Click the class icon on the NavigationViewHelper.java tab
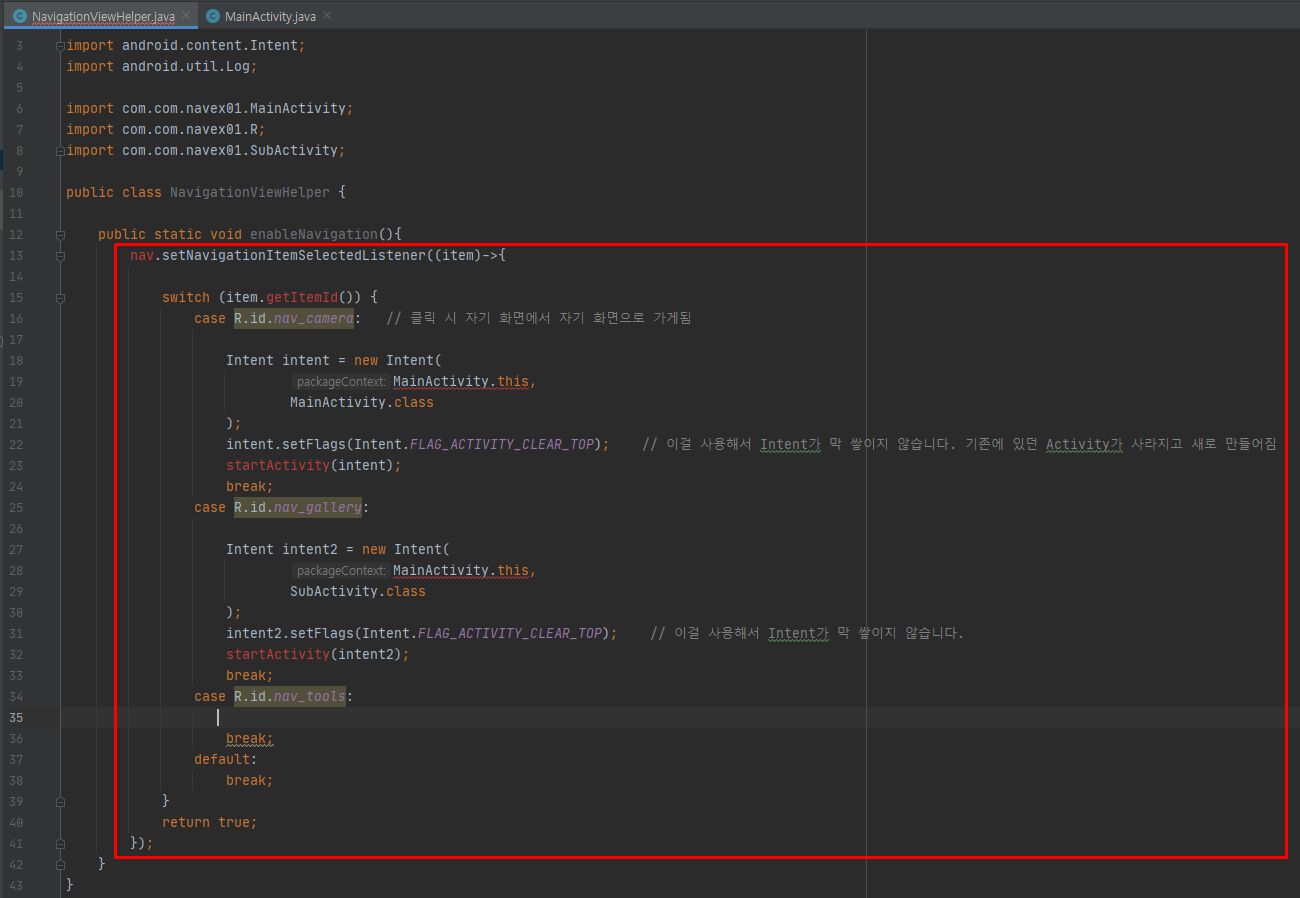This screenshot has height=898, width=1300. pos(19,17)
